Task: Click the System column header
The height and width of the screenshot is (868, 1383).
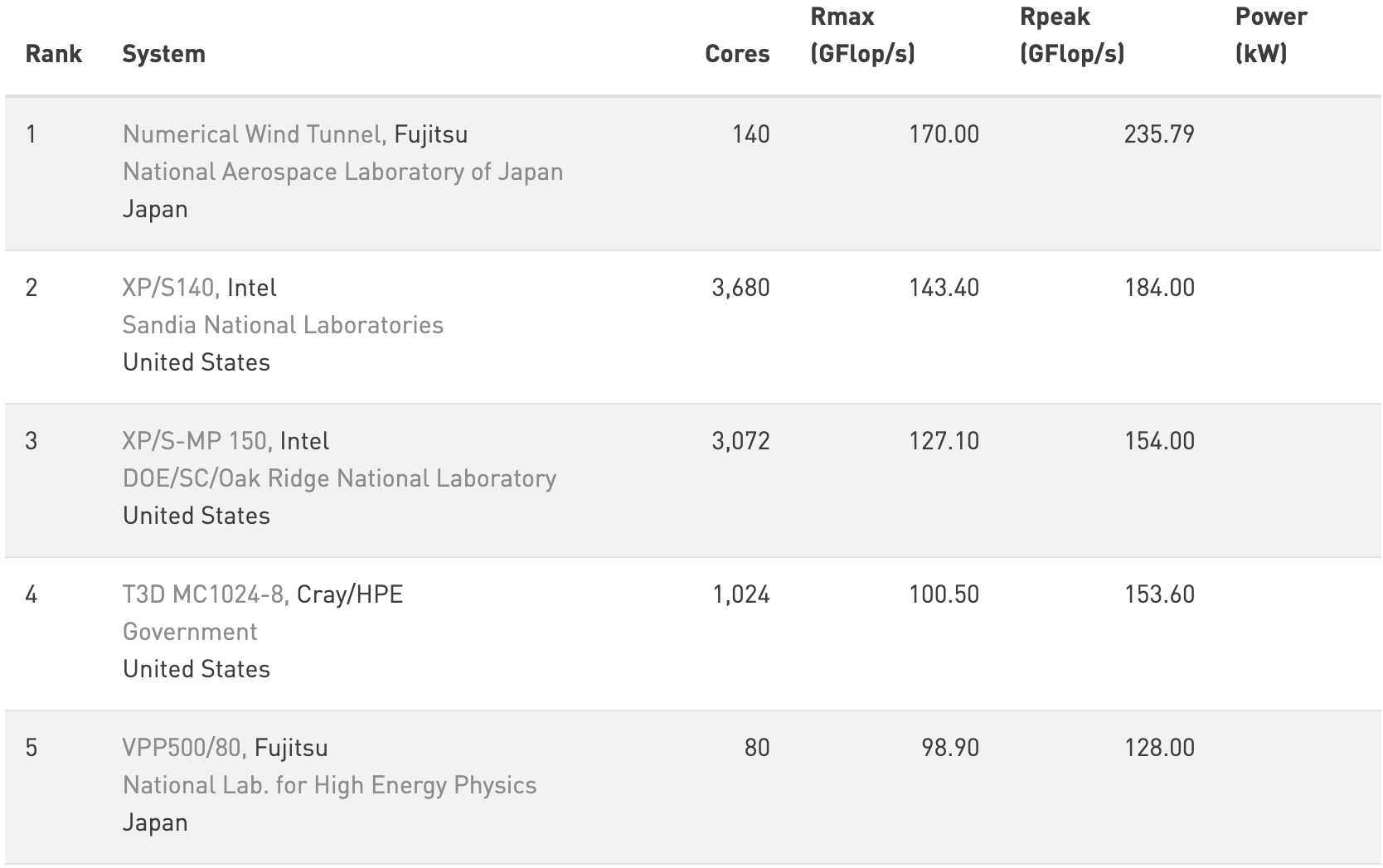Action: point(163,54)
